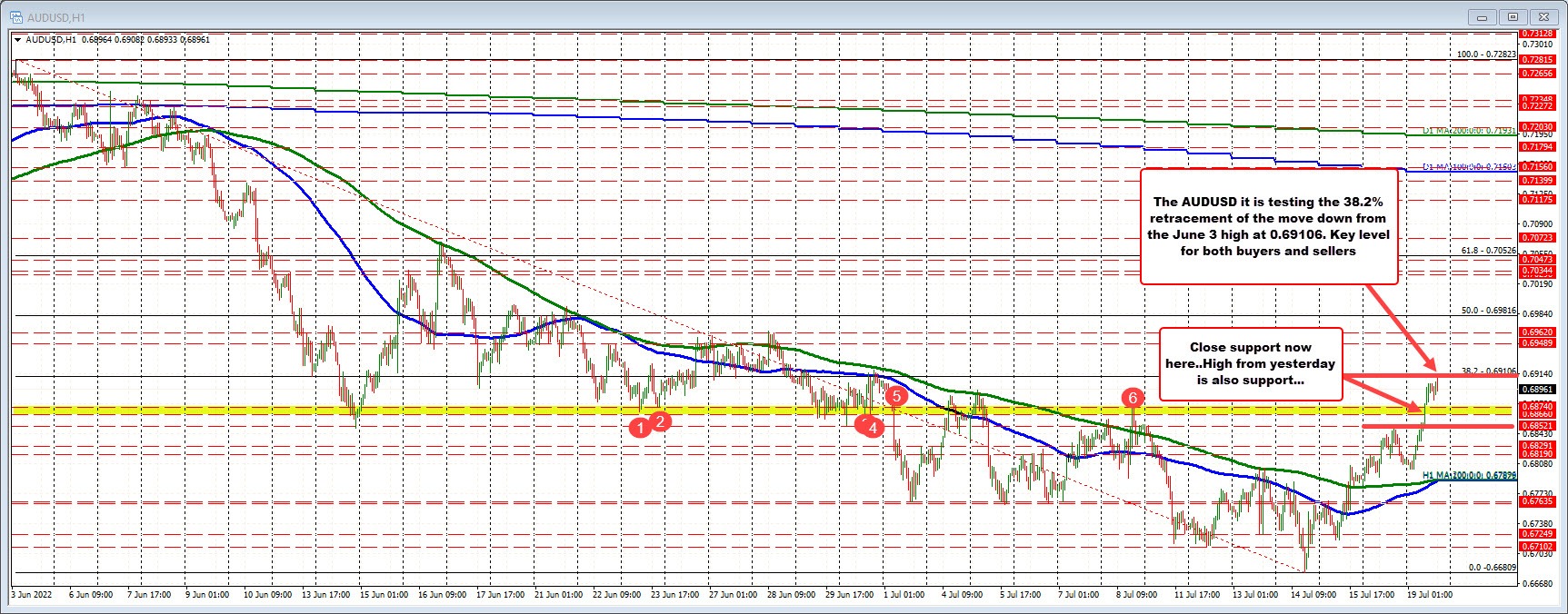Viewport: 1568px width, 614px height.
Task: Minimize the AUDUSD chart window
Action: pos(1483,16)
